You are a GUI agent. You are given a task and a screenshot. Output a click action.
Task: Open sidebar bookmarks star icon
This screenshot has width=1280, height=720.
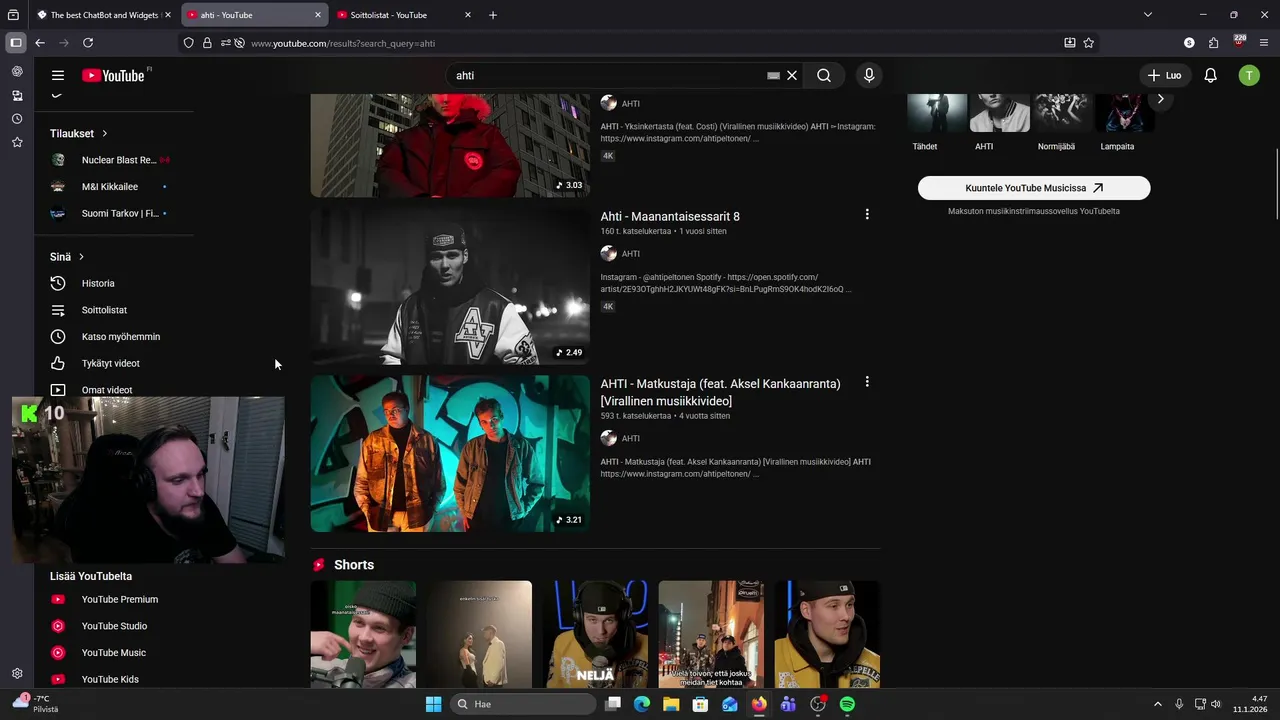pyautogui.click(x=17, y=143)
